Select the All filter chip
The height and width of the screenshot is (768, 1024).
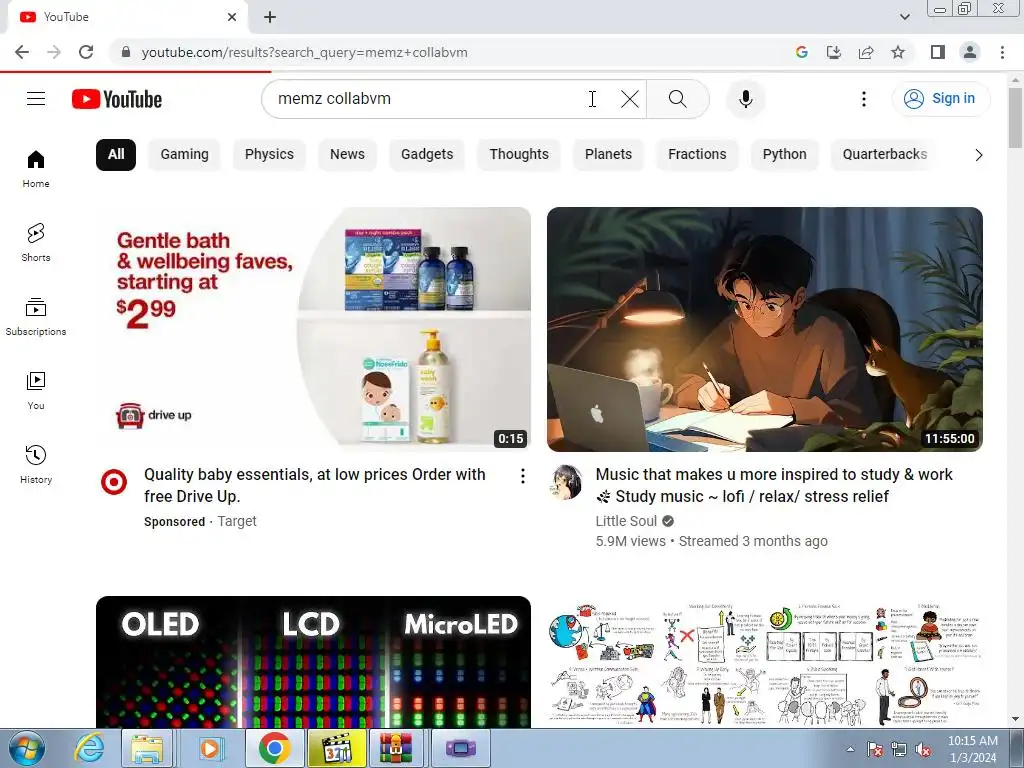116,155
